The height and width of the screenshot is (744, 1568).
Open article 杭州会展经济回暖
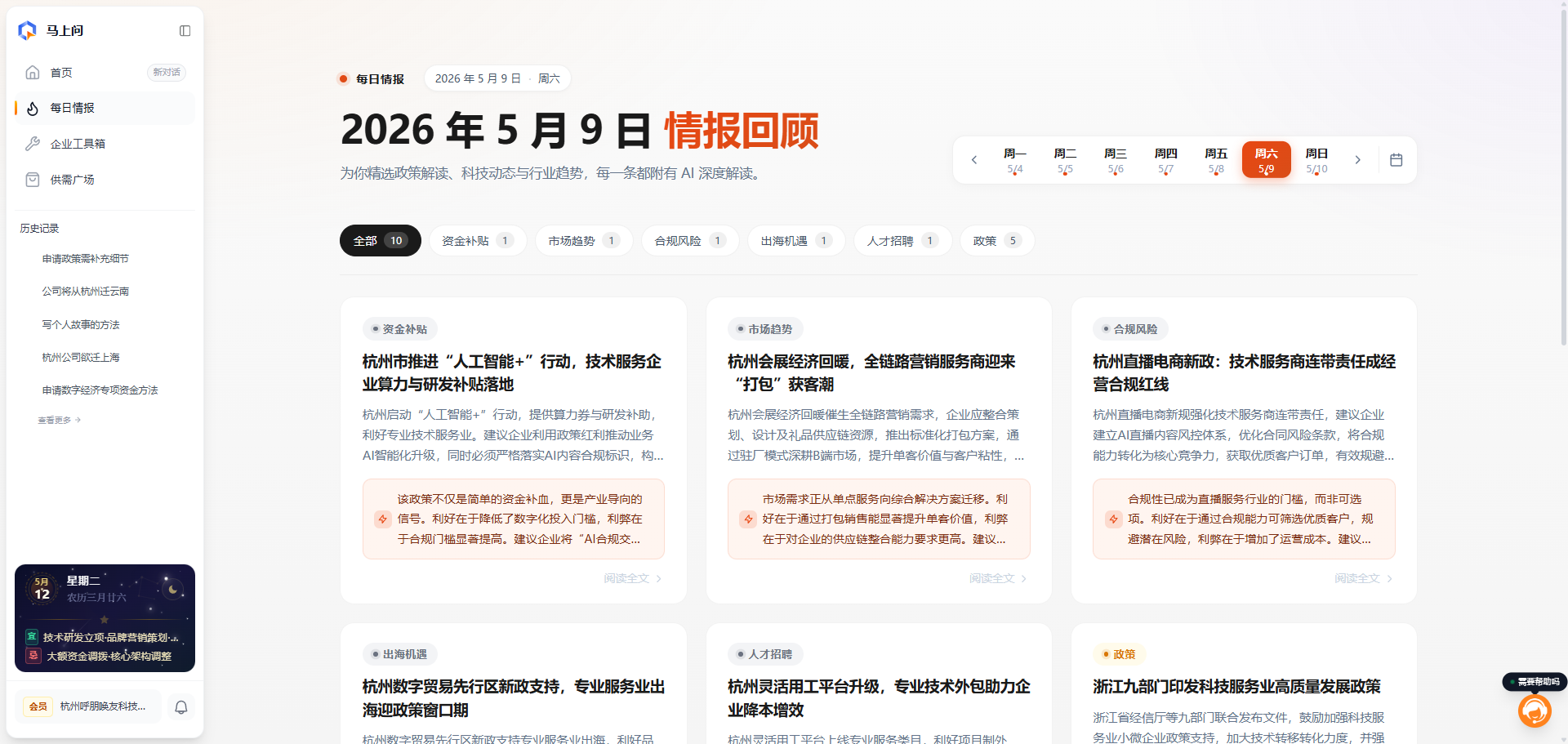click(x=871, y=372)
